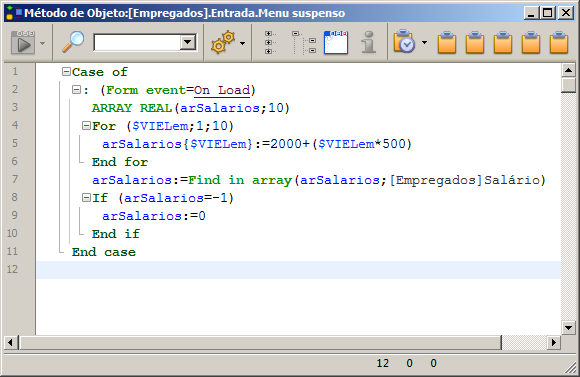Open the search combo box arrow
This screenshot has width=580, height=377.
[188, 43]
